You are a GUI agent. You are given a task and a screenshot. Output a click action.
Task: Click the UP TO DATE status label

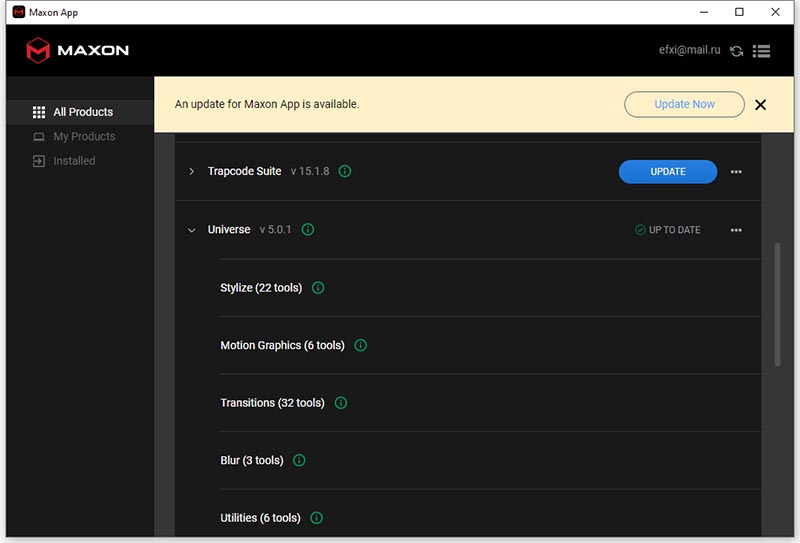pyautogui.click(x=668, y=230)
